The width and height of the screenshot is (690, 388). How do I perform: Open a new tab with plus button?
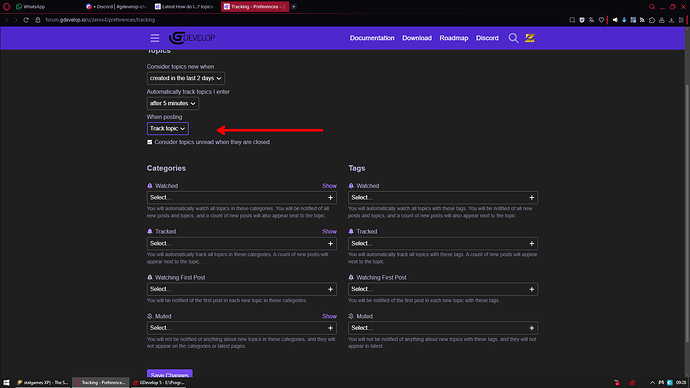[294, 7]
